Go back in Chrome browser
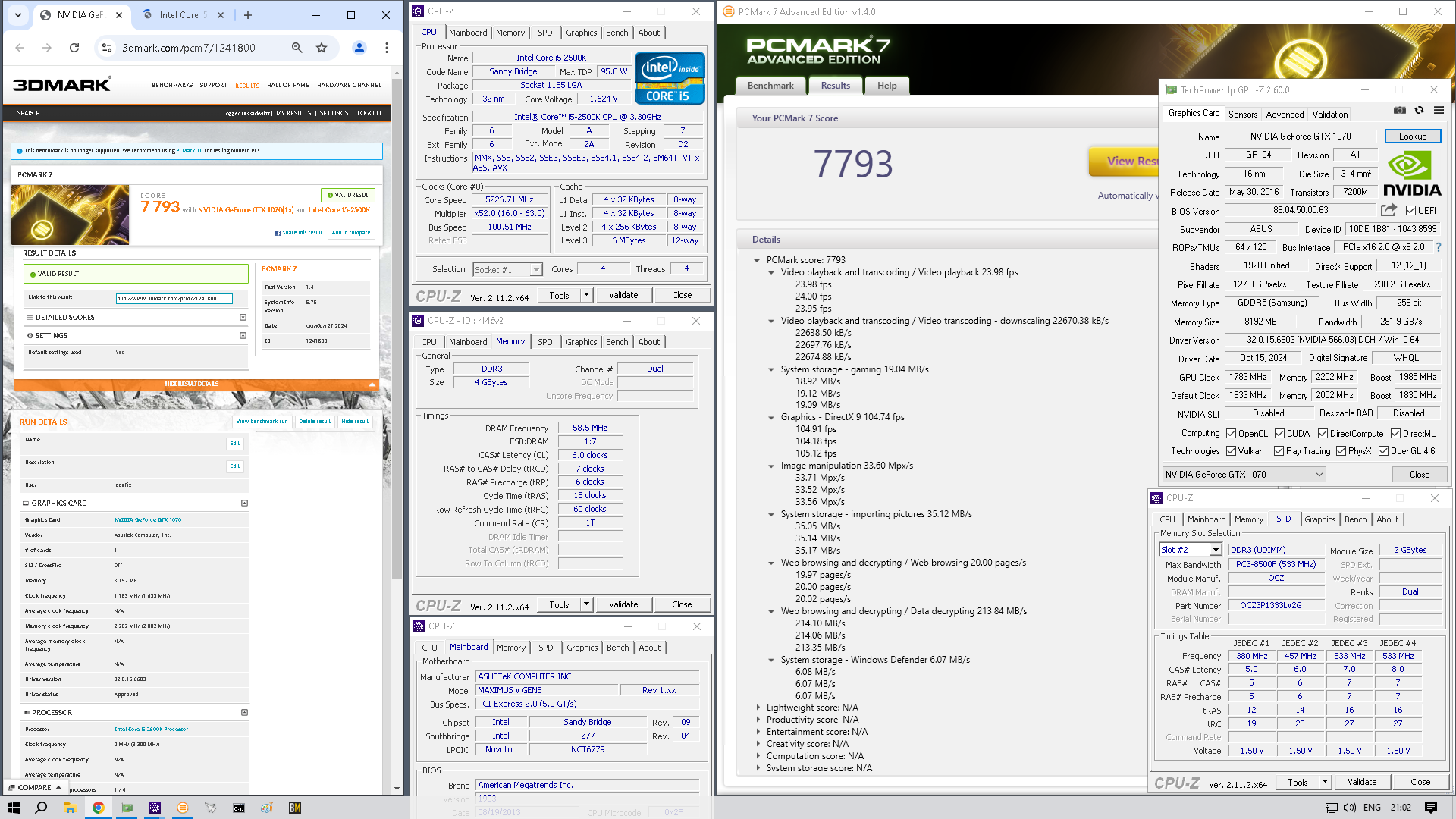Screen dimensions: 1456x819 click(x=20, y=48)
